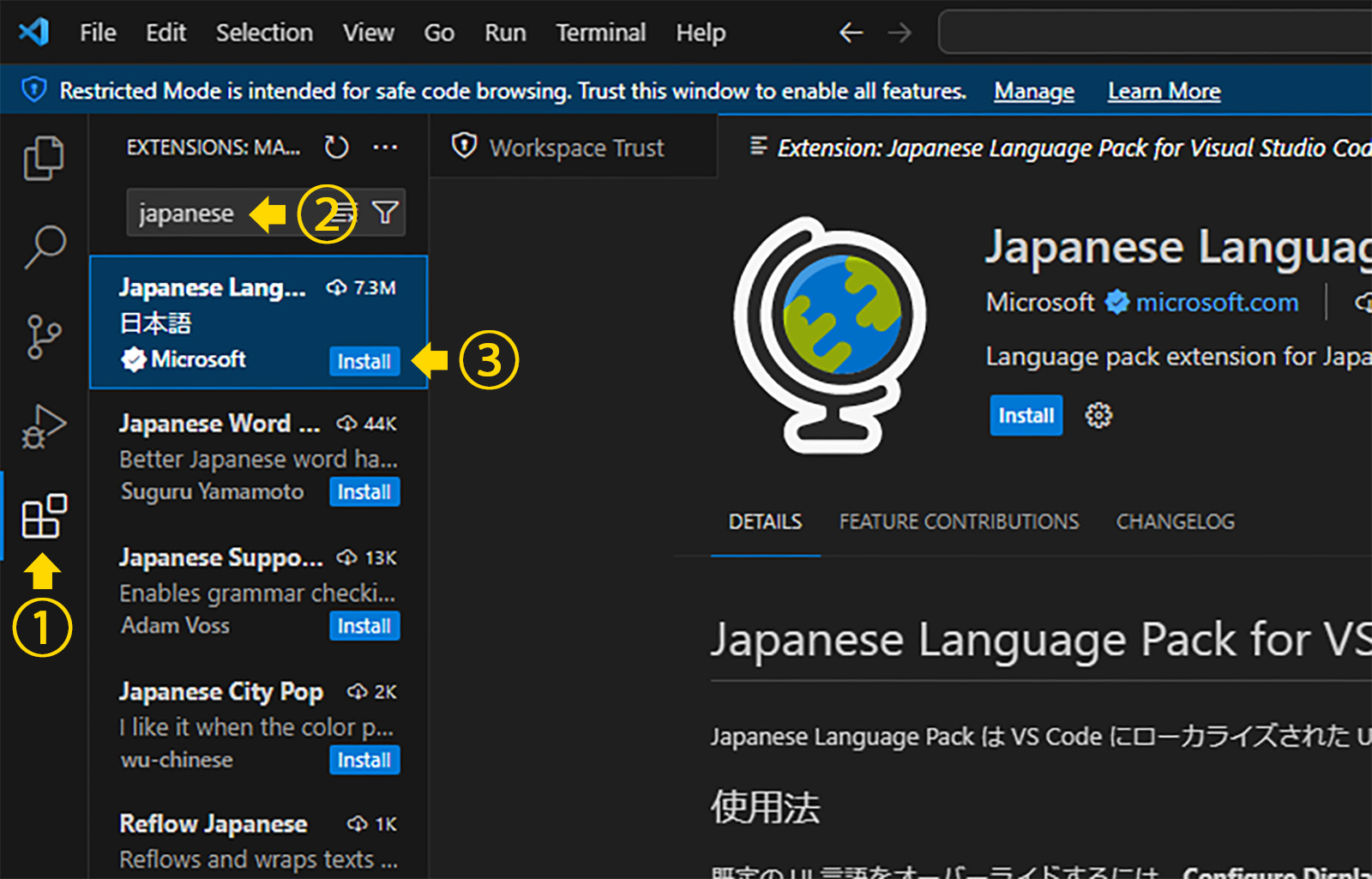Select the DETAILS tab
The height and width of the screenshot is (879, 1372).
(765, 521)
